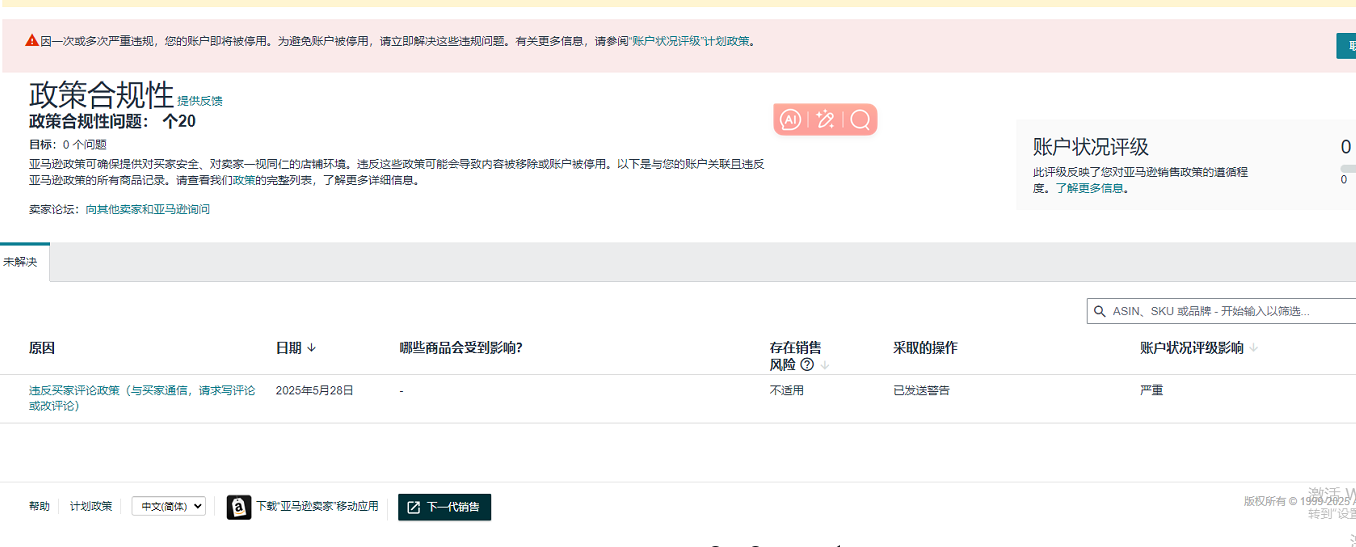Open the 账户状况评级 program policy link in banner

692,42
